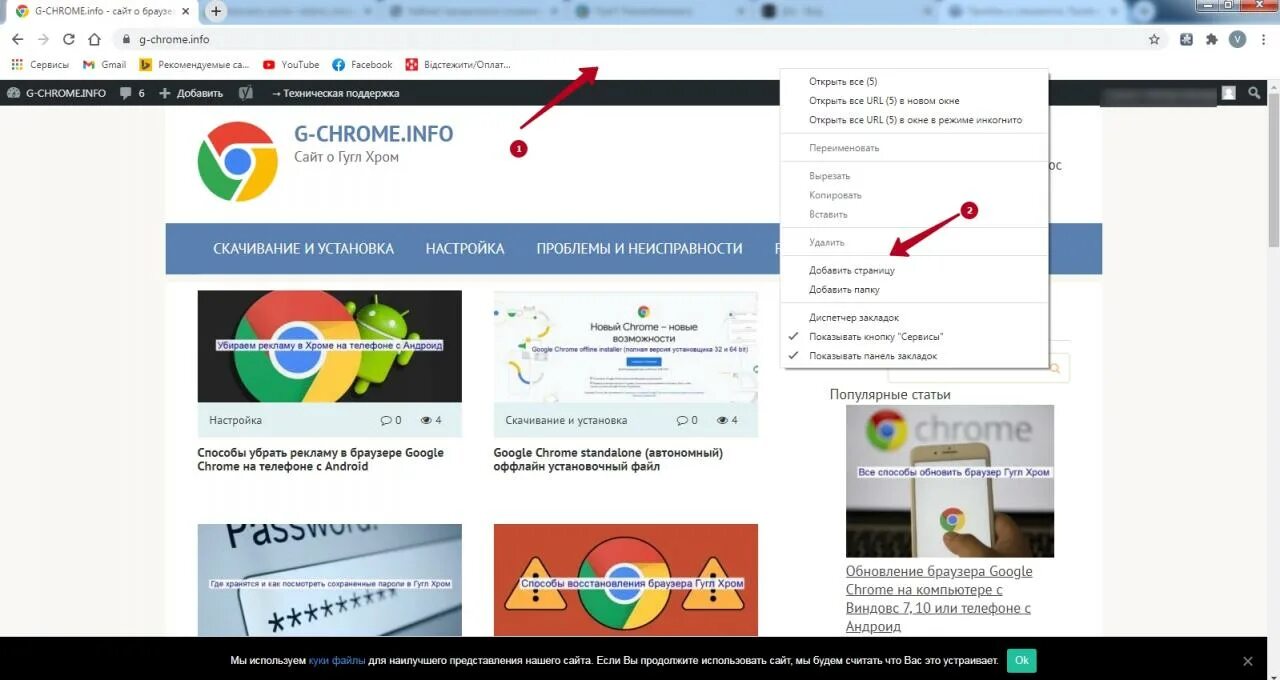Open article about removing ads on Android
The image size is (1280, 680).
[320, 459]
